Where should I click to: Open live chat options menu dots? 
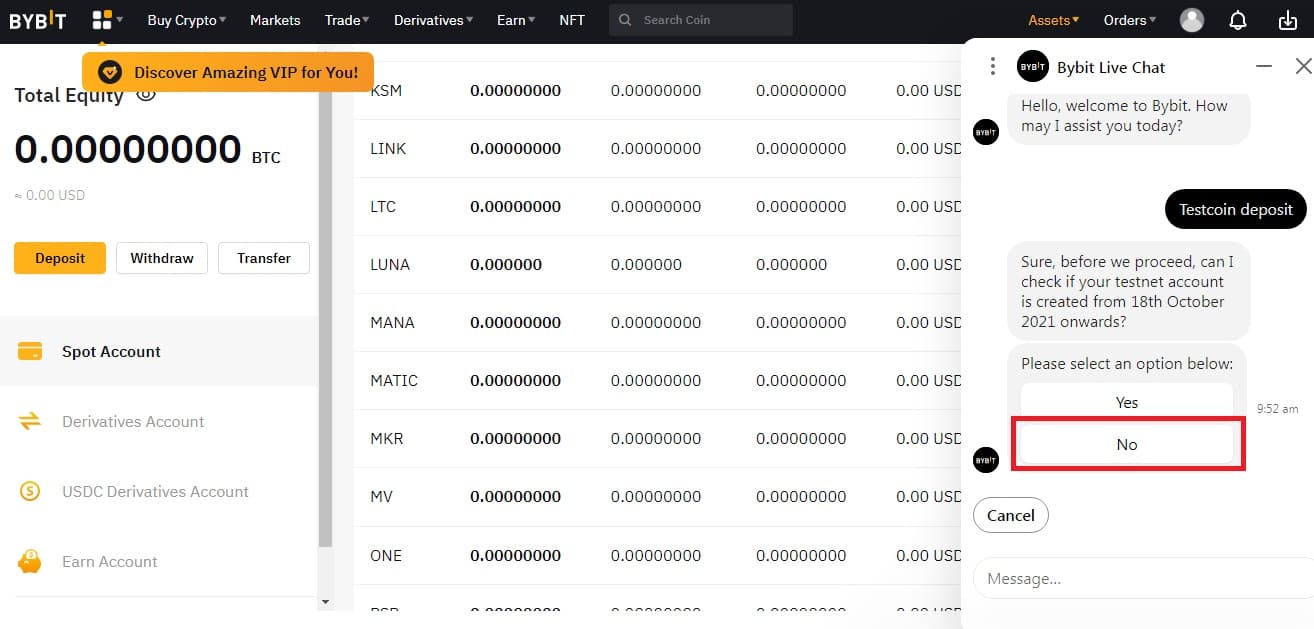click(x=992, y=66)
